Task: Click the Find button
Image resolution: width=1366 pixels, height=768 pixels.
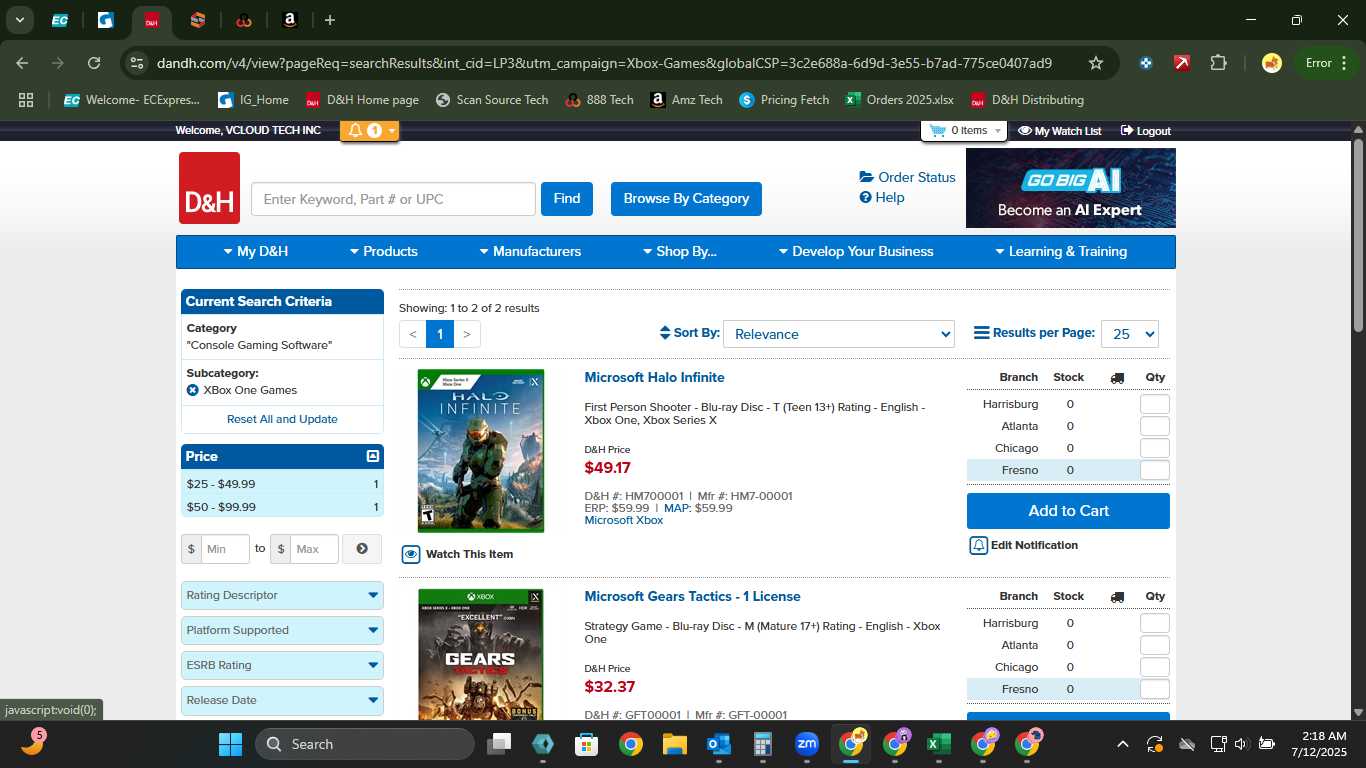Action: [567, 198]
